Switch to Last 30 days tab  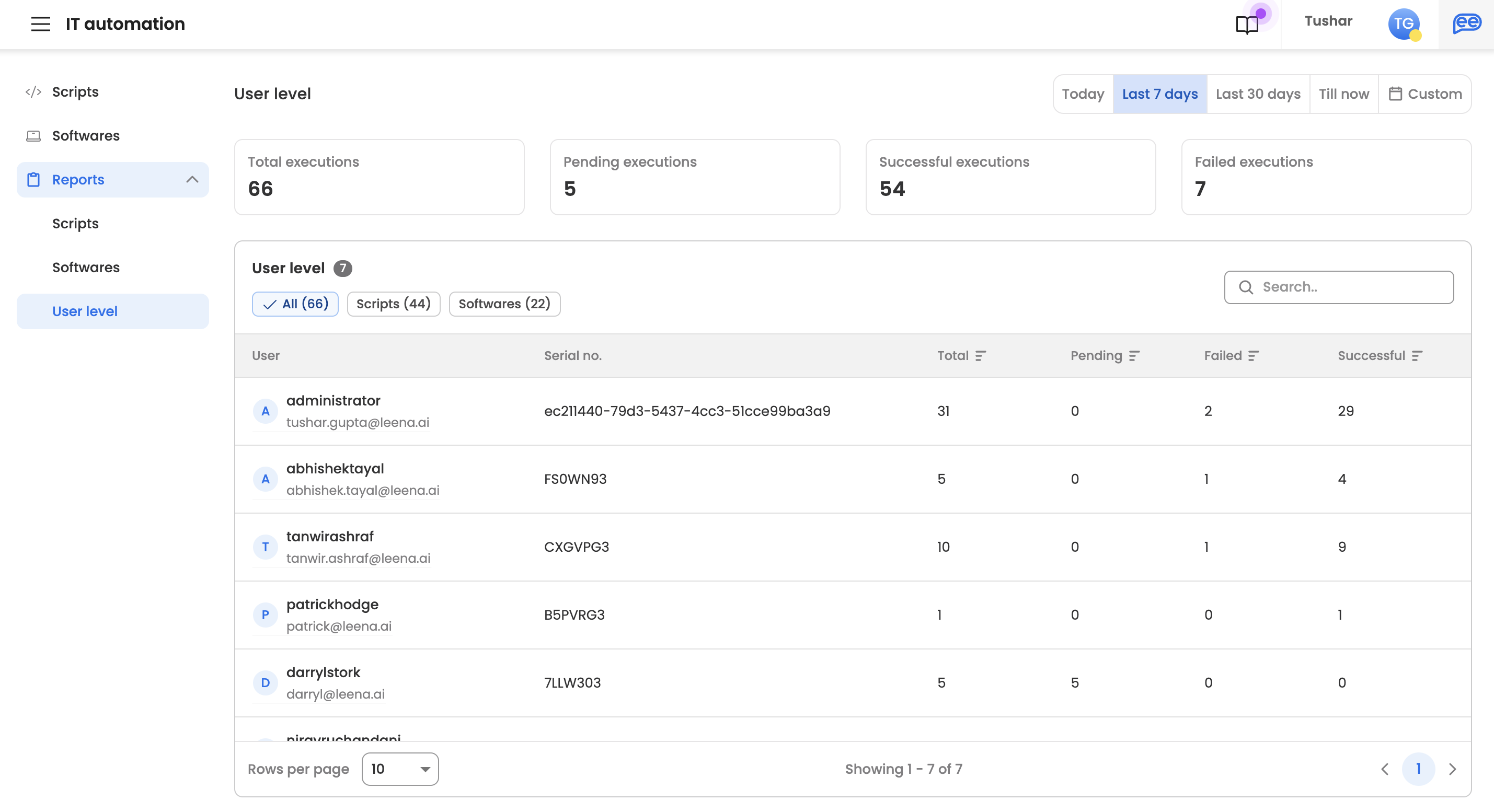point(1257,94)
